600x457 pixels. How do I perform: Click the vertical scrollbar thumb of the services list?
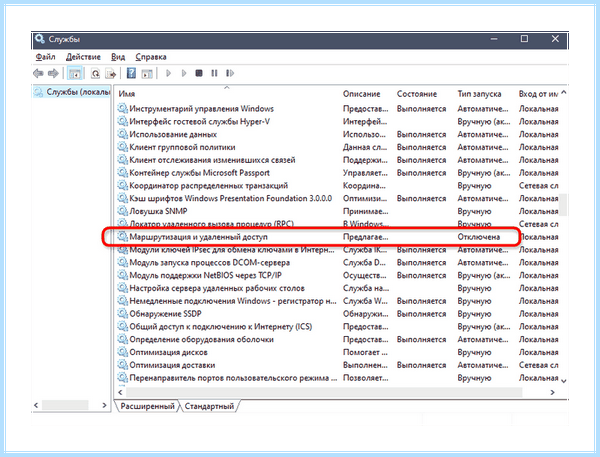pyautogui.click(x=564, y=205)
